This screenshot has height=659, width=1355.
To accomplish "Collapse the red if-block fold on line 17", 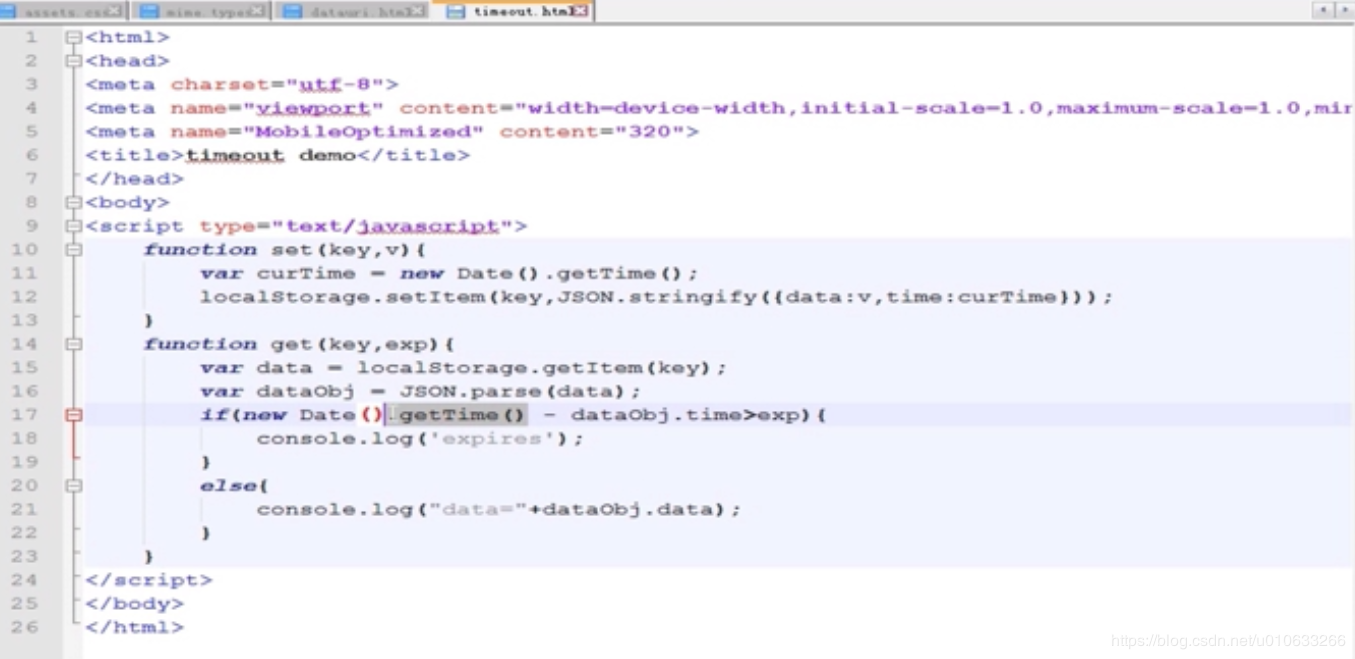I will pos(73,415).
